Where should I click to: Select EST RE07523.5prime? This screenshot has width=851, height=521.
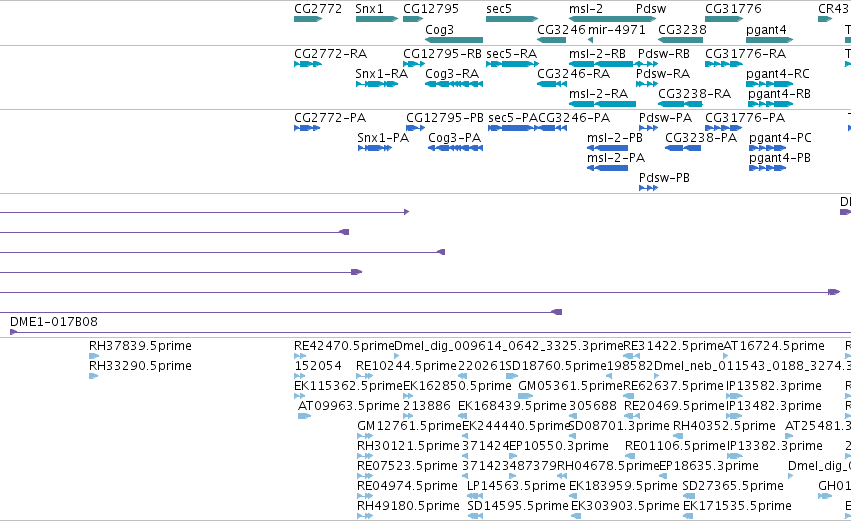[365, 476]
